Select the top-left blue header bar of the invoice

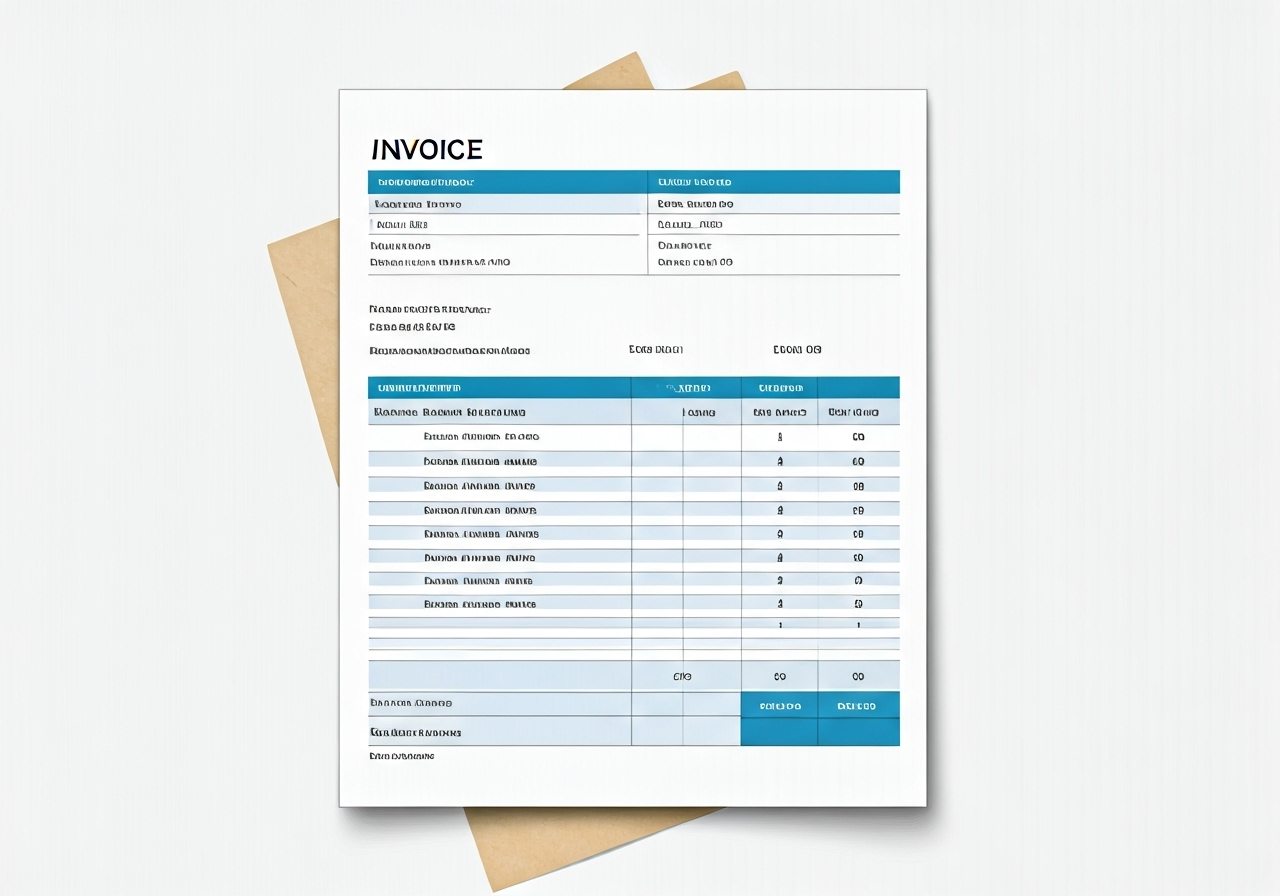(x=506, y=182)
